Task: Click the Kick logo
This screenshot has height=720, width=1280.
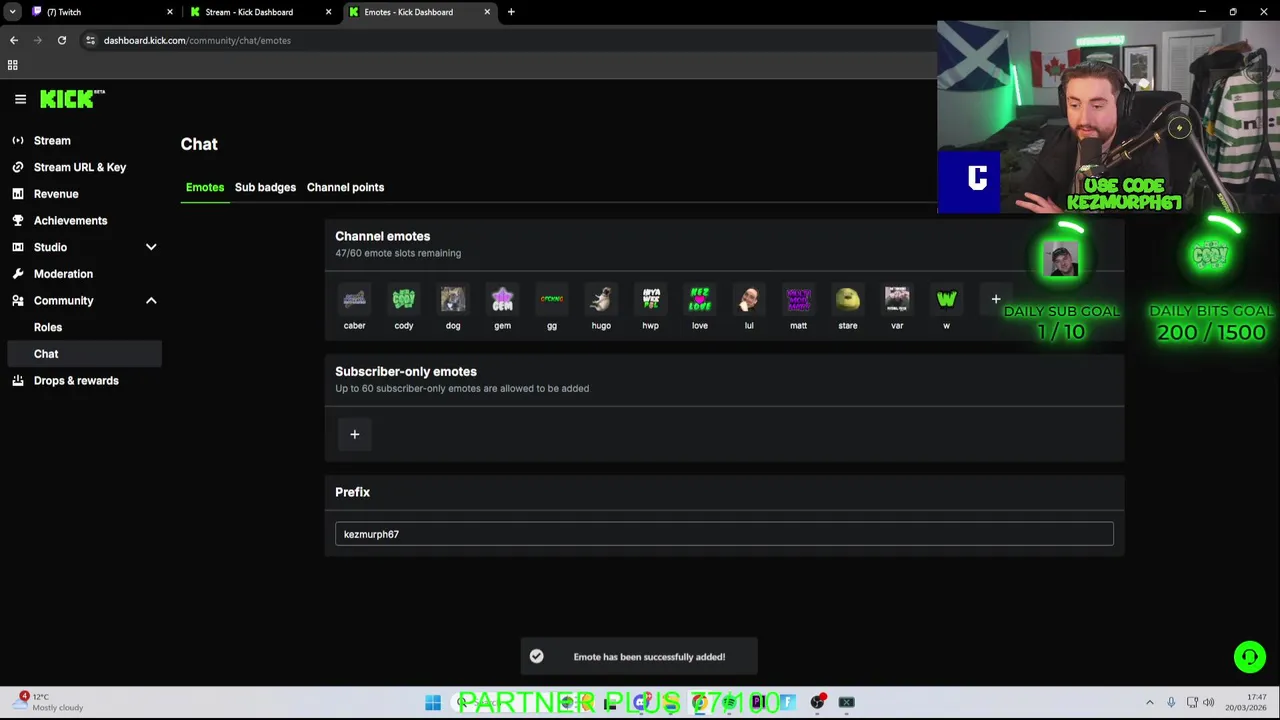Action: tap(72, 99)
